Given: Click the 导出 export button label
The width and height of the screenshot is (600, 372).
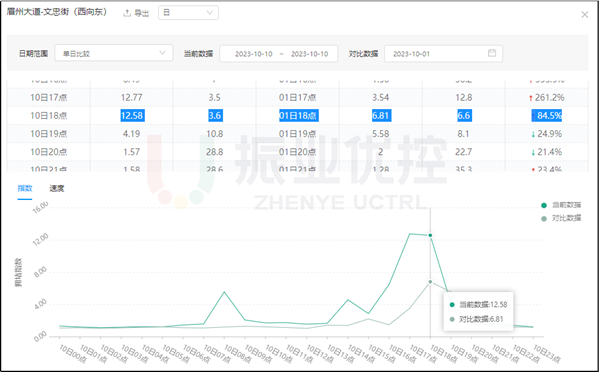Looking at the screenshot, I should click(x=142, y=13).
